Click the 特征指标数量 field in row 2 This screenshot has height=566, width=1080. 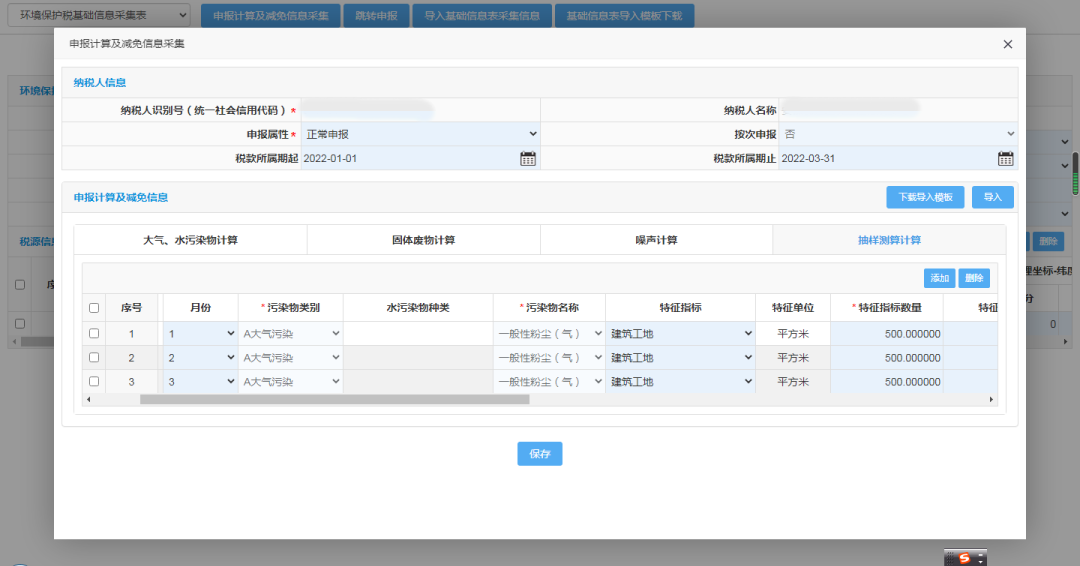(x=886, y=358)
